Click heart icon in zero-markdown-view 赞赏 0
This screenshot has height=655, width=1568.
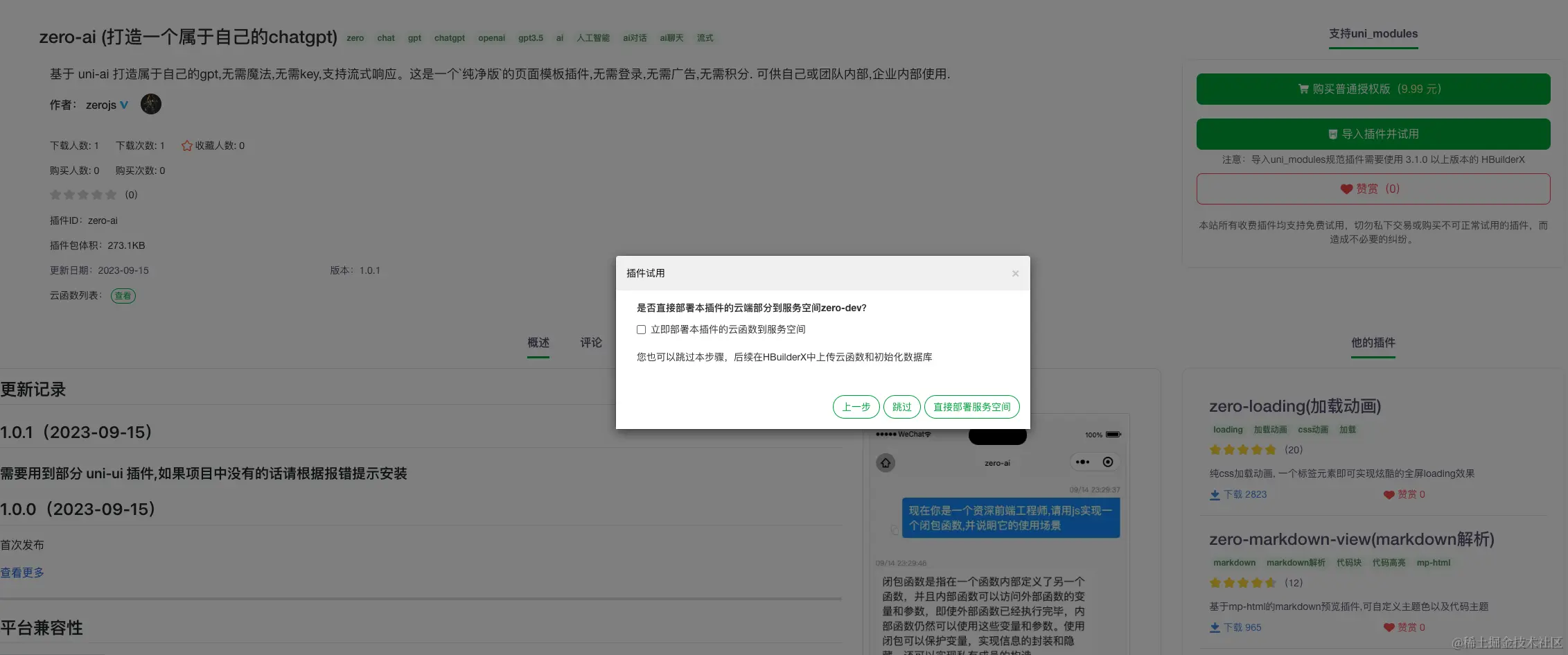(1389, 628)
